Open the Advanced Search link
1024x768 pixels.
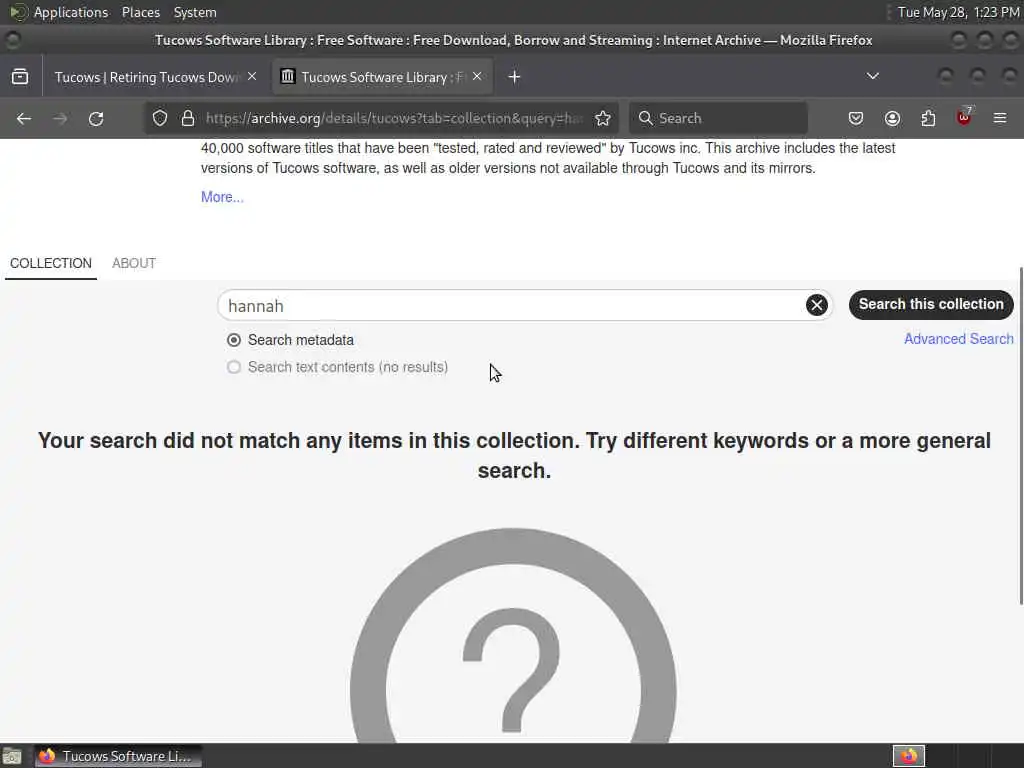[x=959, y=339]
